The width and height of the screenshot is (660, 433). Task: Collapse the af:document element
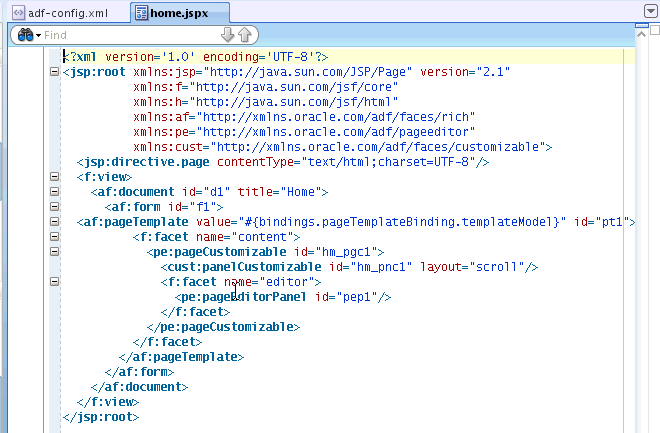click(x=54, y=191)
